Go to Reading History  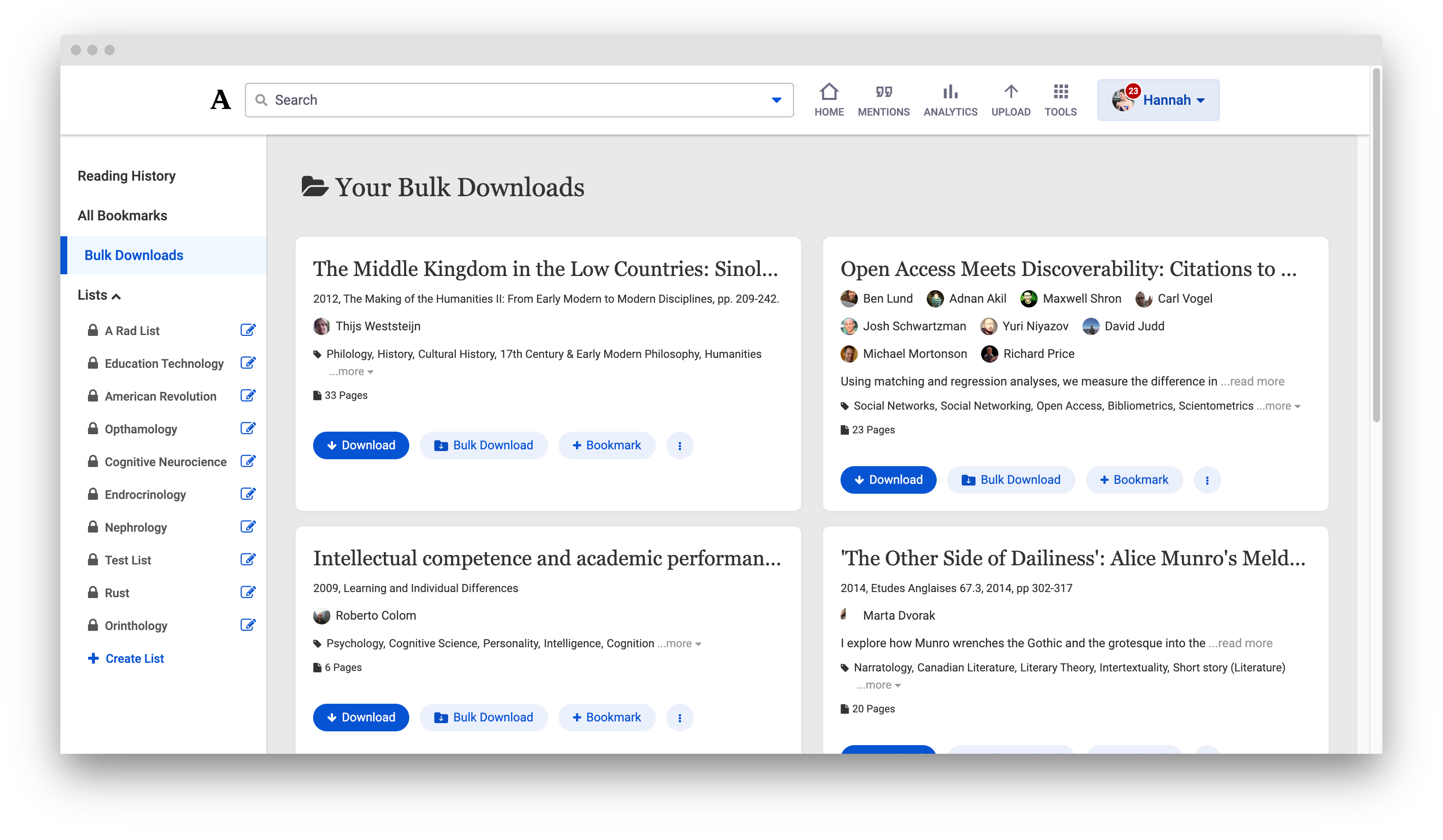click(126, 176)
